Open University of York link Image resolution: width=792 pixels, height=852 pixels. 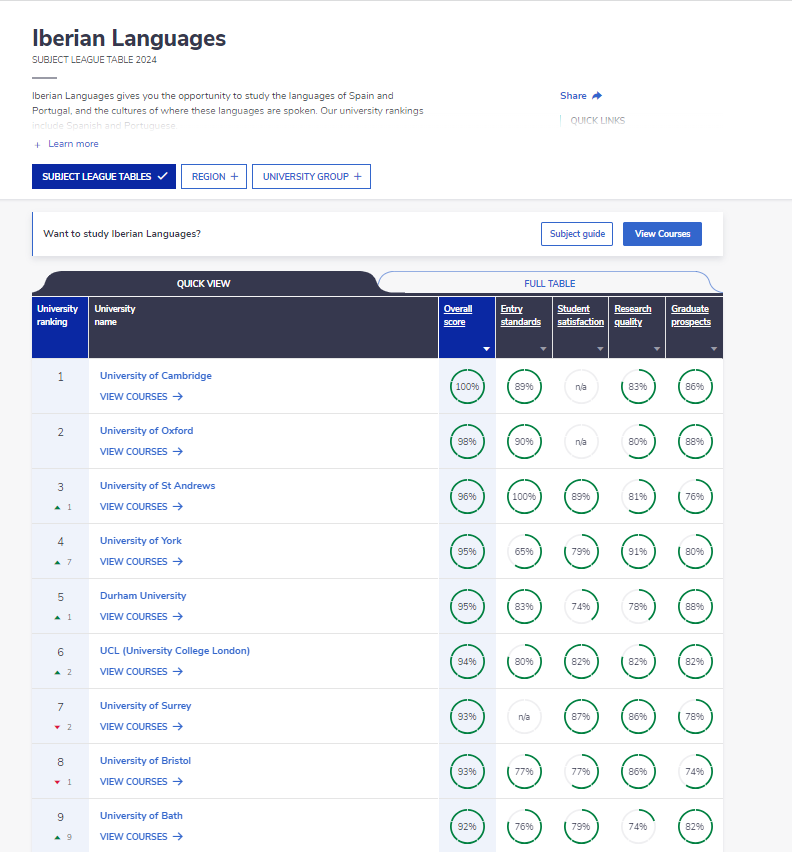pos(141,541)
